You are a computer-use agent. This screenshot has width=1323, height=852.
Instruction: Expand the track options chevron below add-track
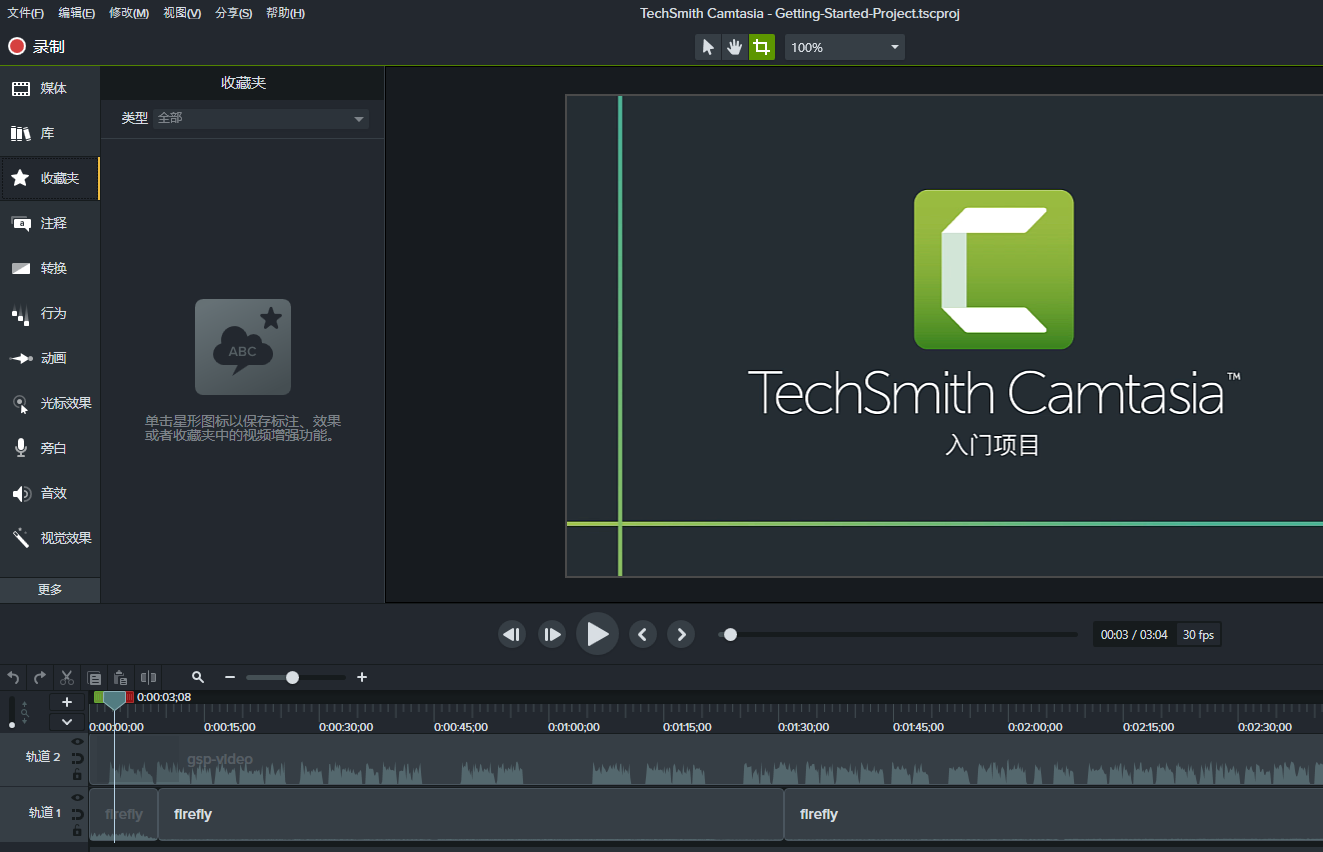coord(67,721)
